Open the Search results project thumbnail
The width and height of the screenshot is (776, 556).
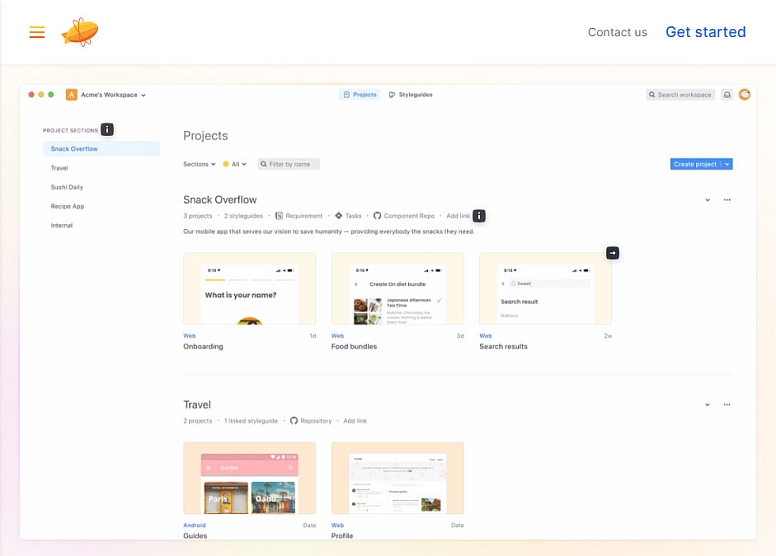545,289
